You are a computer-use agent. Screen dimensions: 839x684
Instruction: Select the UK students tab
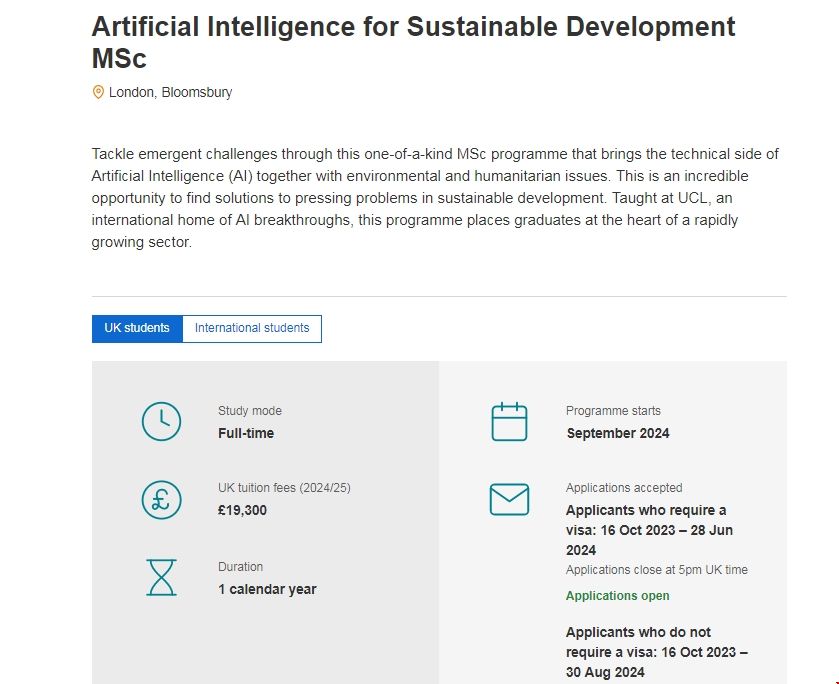[x=137, y=328]
